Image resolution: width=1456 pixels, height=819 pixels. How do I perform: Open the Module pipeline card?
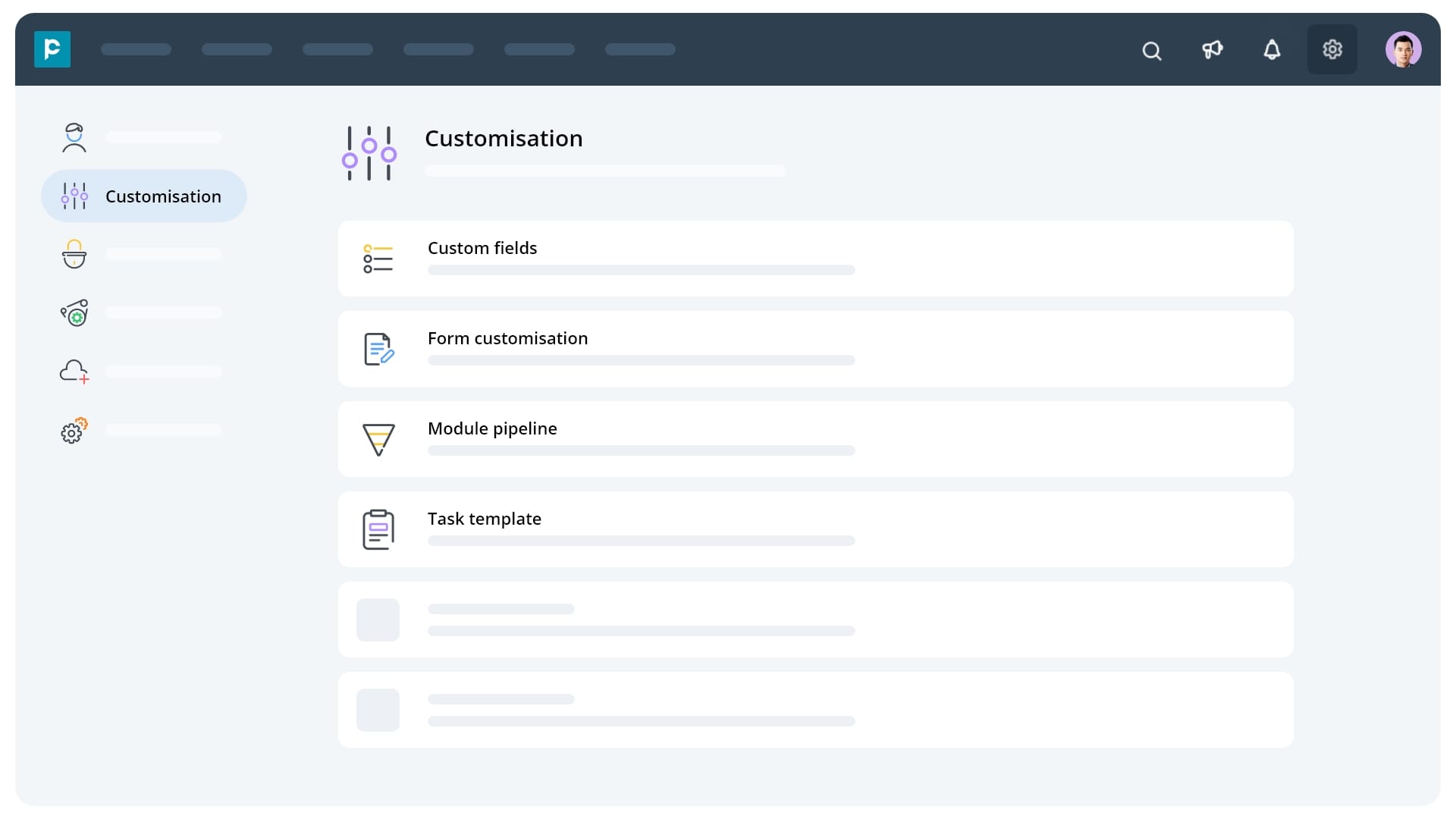[816, 439]
